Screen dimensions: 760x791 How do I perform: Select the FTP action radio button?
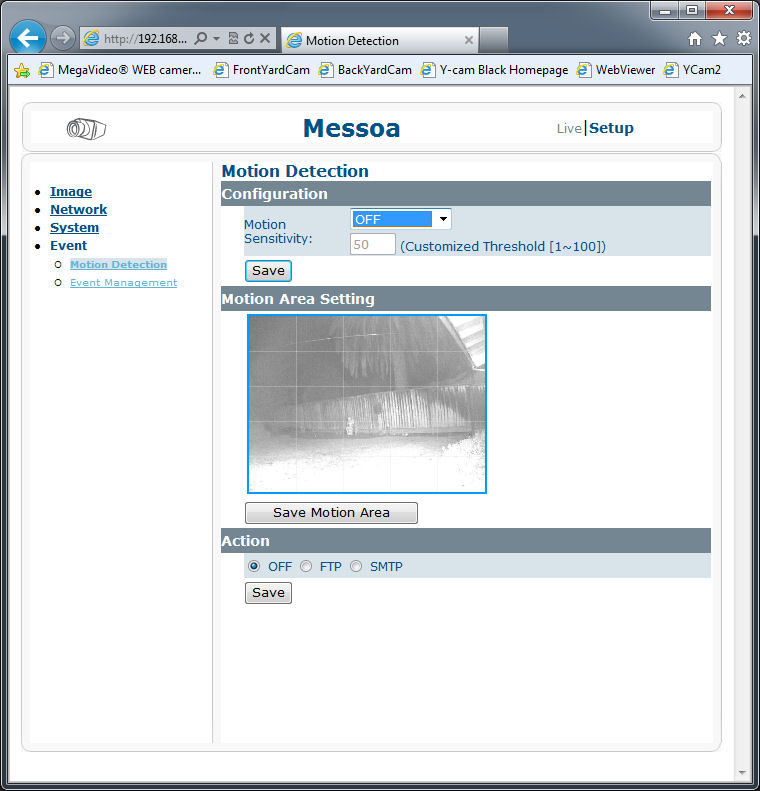coord(306,567)
